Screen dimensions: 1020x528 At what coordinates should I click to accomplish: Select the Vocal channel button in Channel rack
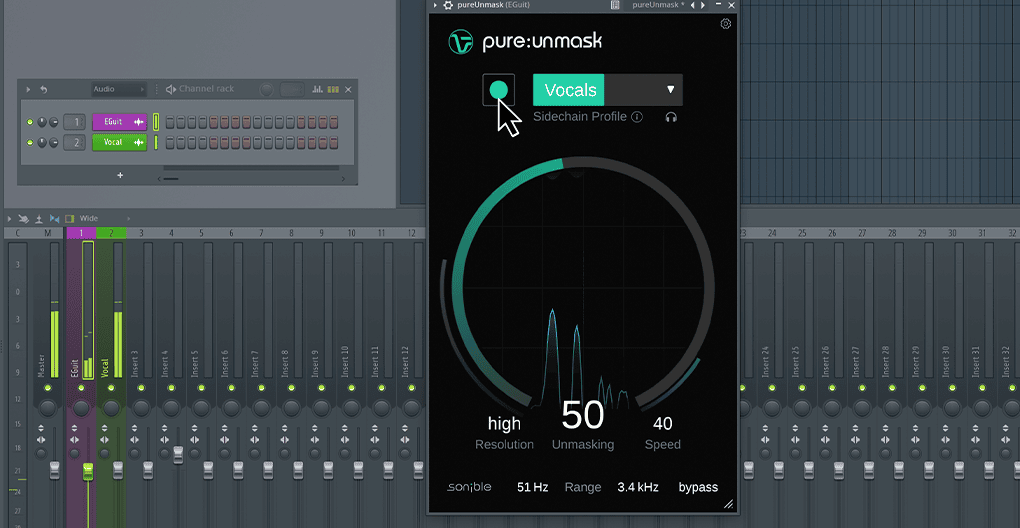click(x=120, y=142)
